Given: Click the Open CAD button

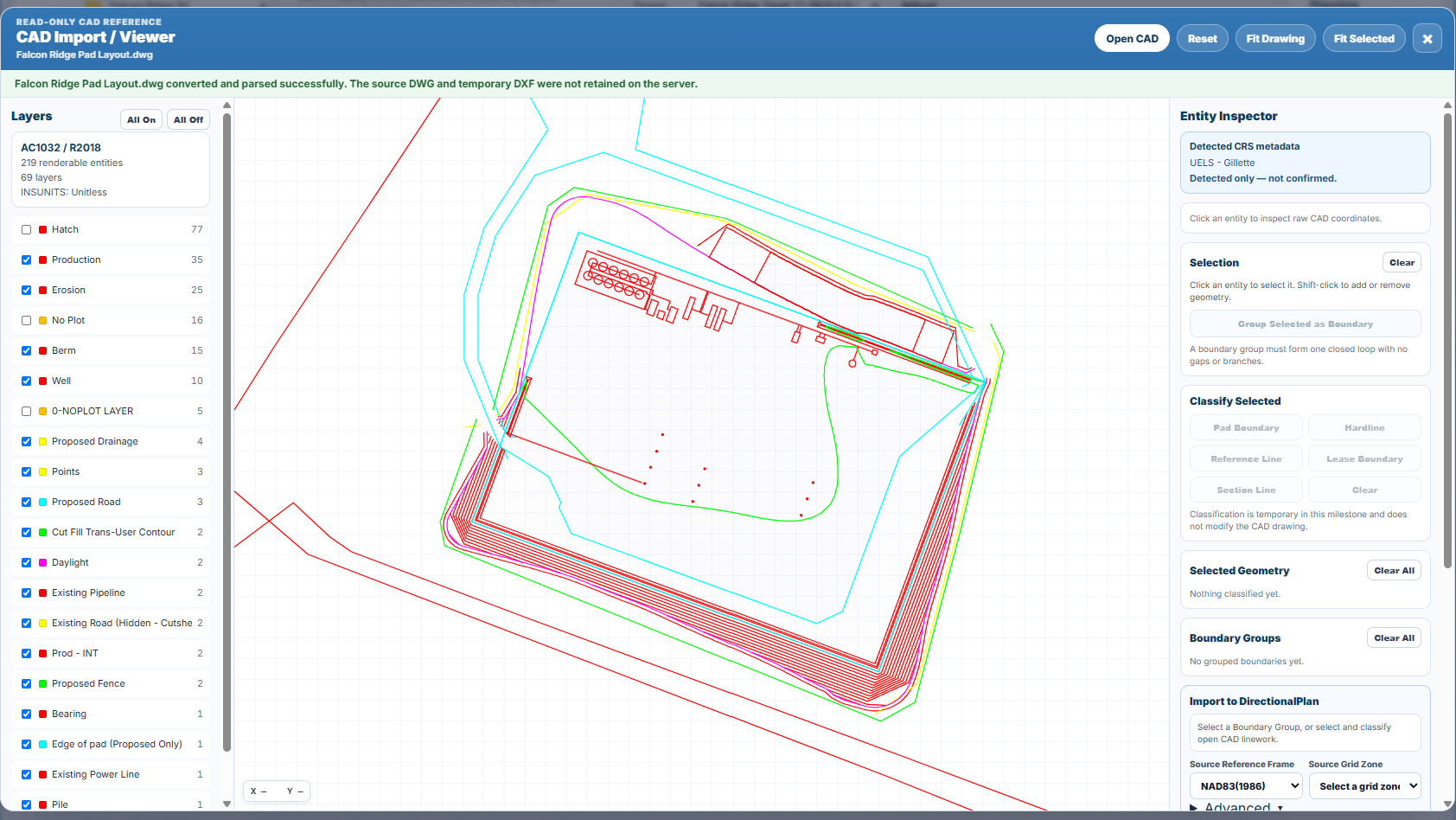Looking at the screenshot, I should pyautogui.click(x=1132, y=39).
